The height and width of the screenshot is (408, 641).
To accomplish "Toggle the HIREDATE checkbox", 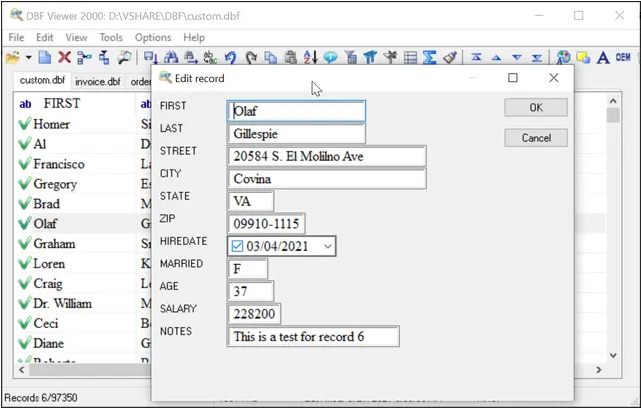I will (x=237, y=246).
